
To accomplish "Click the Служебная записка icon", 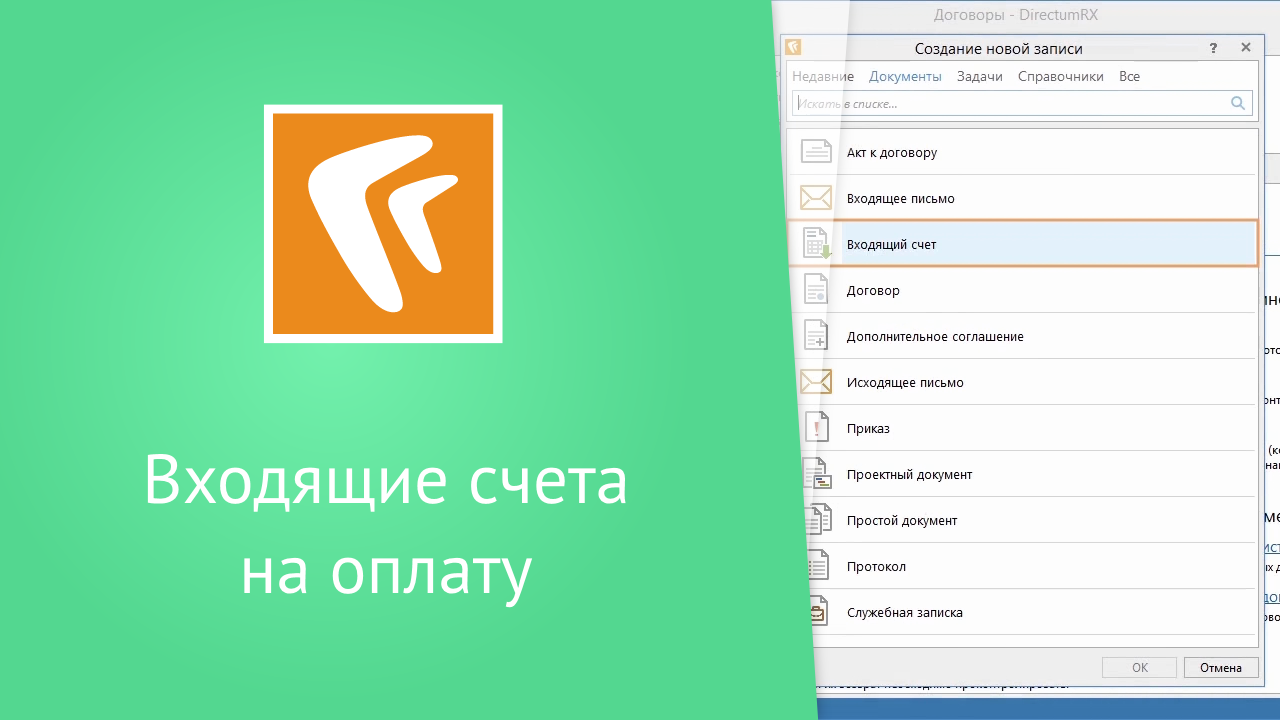I will tap(817, 612).
